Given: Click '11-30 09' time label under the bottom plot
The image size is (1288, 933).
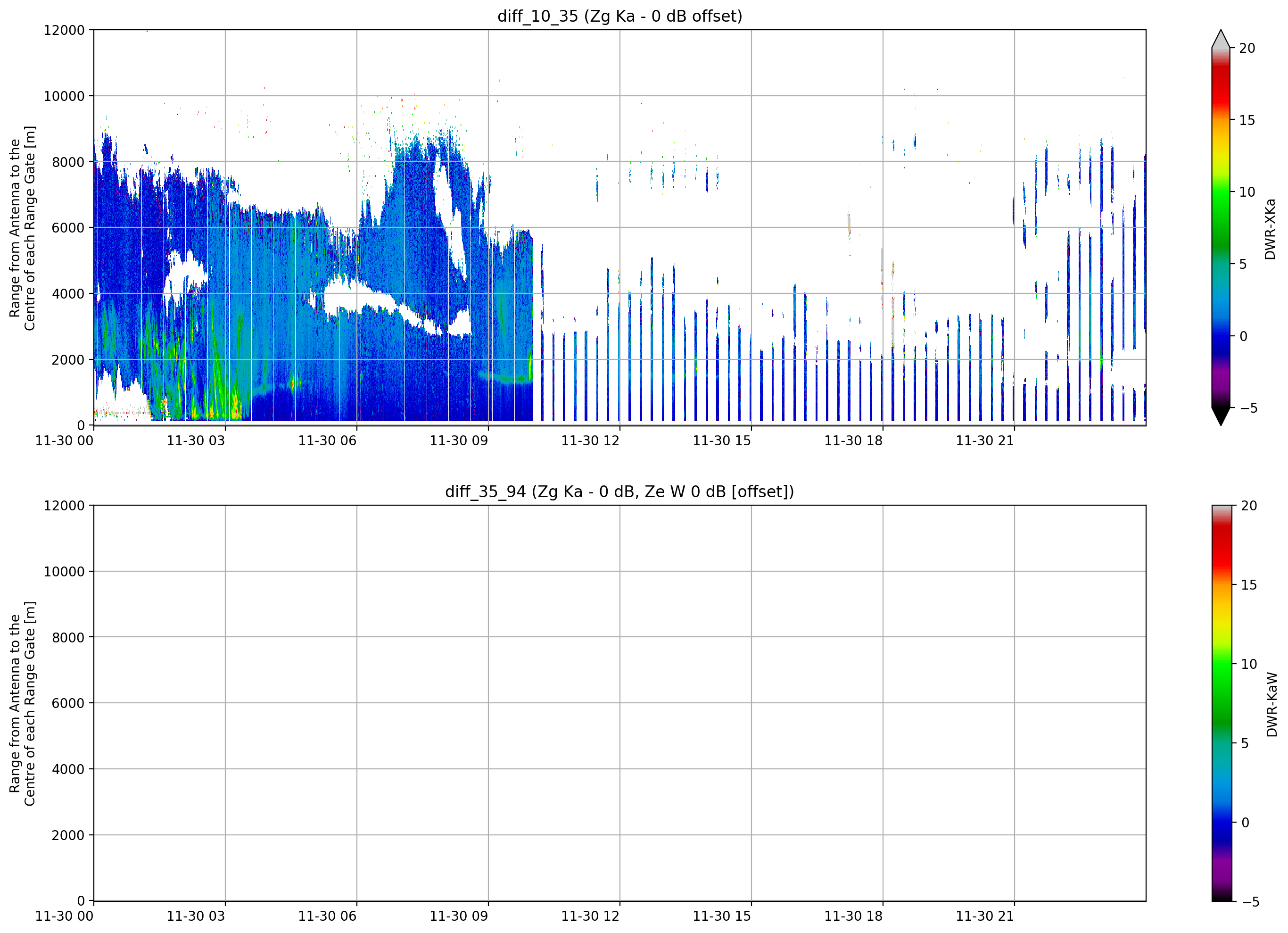Looking at the screenshot, I should (x=459, y=916).
